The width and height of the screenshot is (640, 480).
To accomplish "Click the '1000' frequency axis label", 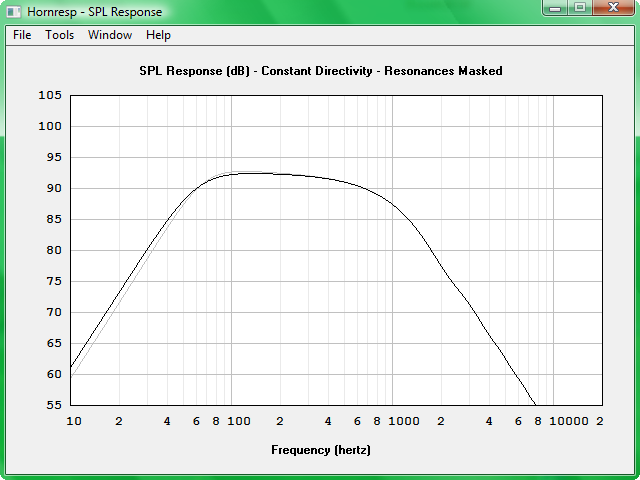I will [x=404, y=421].
